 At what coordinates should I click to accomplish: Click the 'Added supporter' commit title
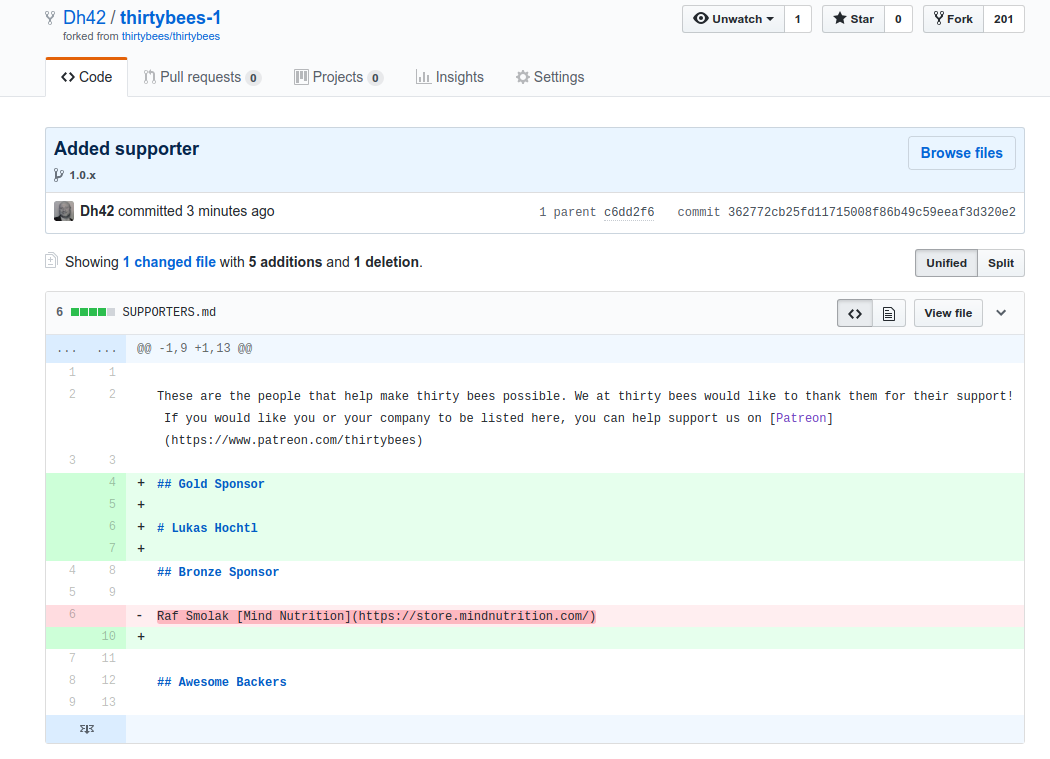coord(127,149)
